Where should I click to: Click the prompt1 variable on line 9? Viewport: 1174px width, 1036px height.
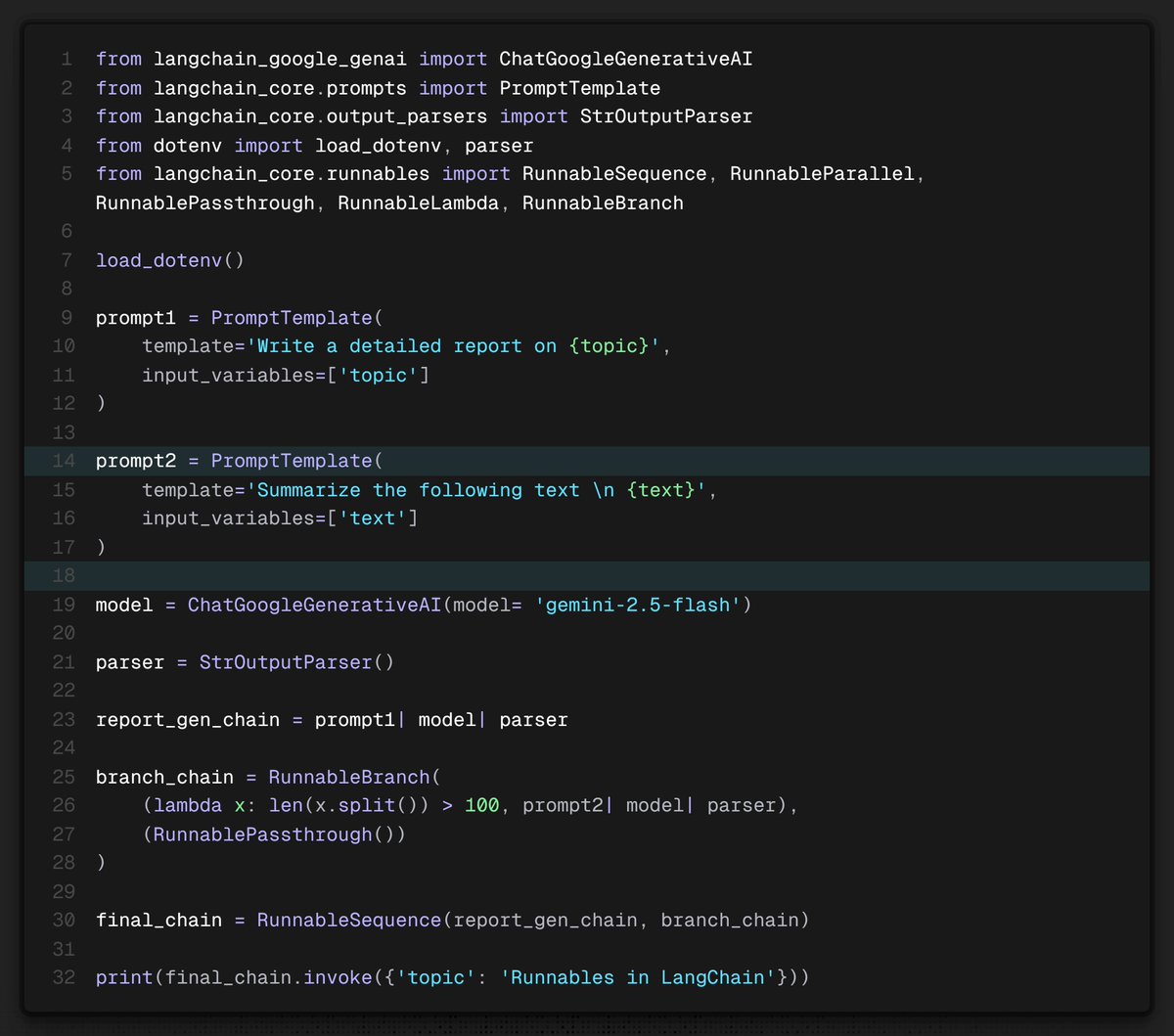point(136,318)
